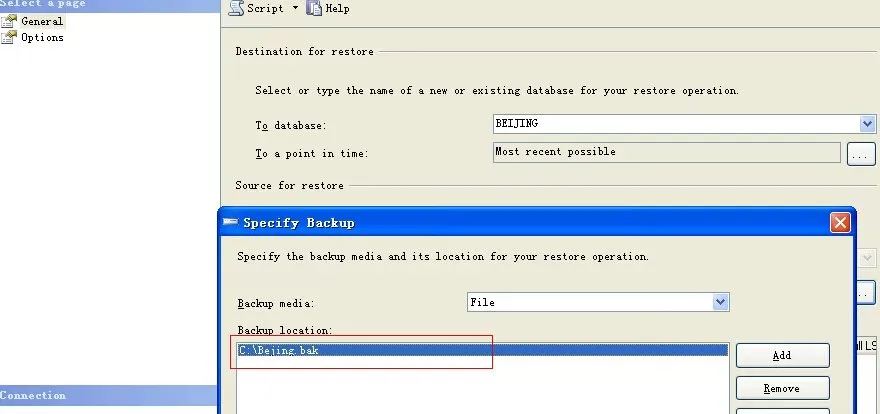Select C:\Bejing.bak in backup location list
The width and height of the screenshot is (880, 414).
click(483, 351)
